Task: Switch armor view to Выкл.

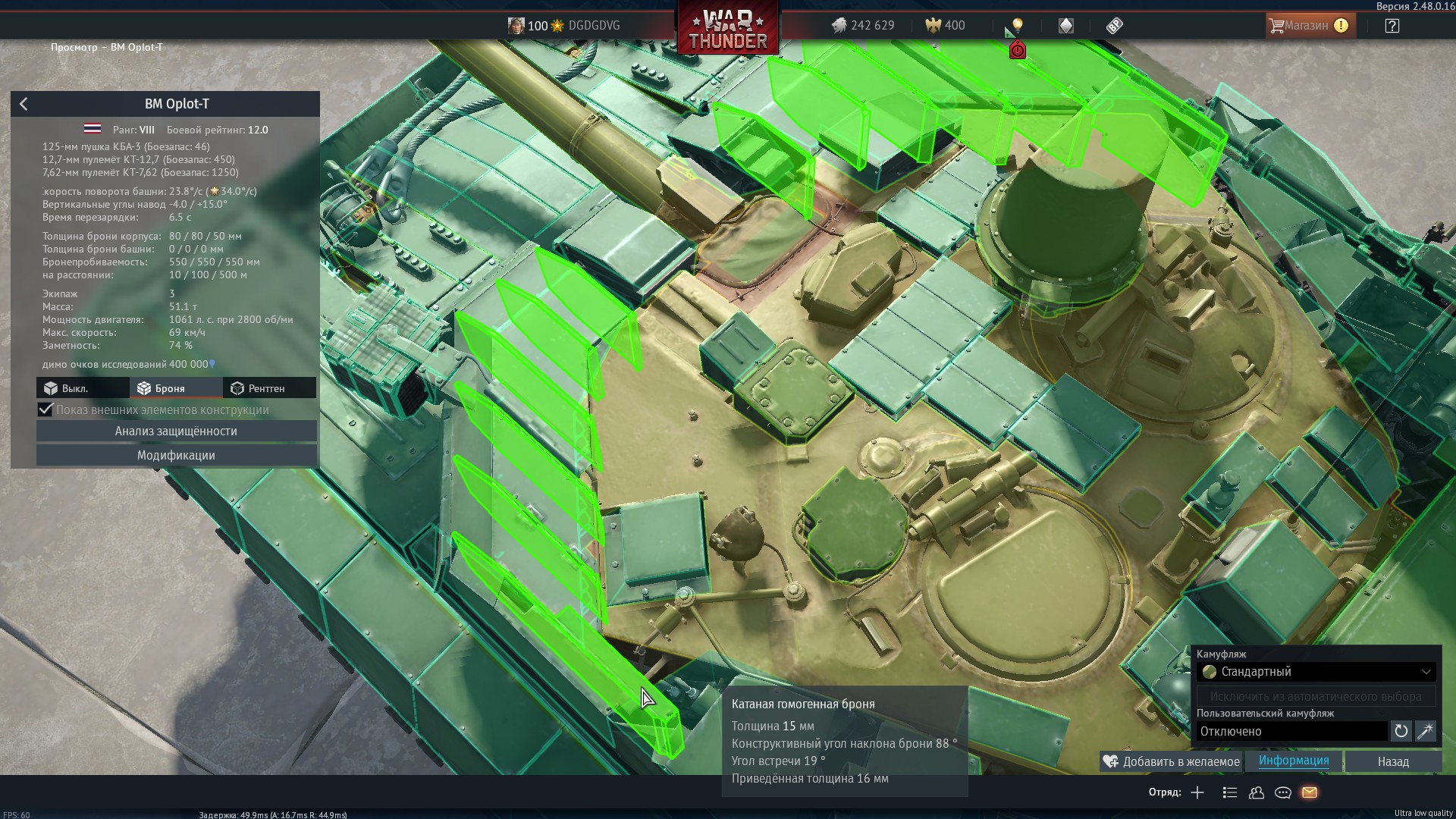Action: [x=83, y=388]
